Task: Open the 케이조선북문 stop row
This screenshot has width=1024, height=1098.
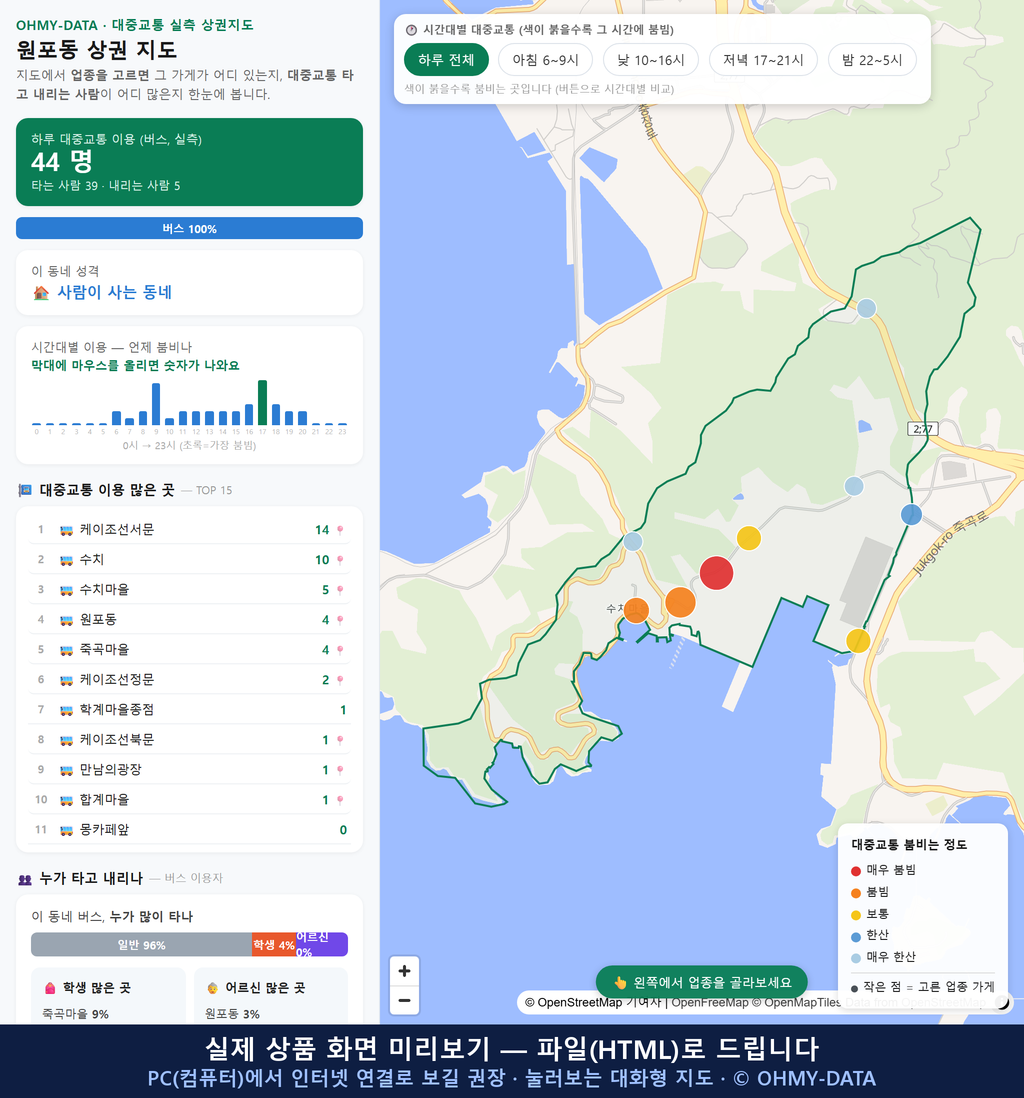Action: tap(189, 740)
